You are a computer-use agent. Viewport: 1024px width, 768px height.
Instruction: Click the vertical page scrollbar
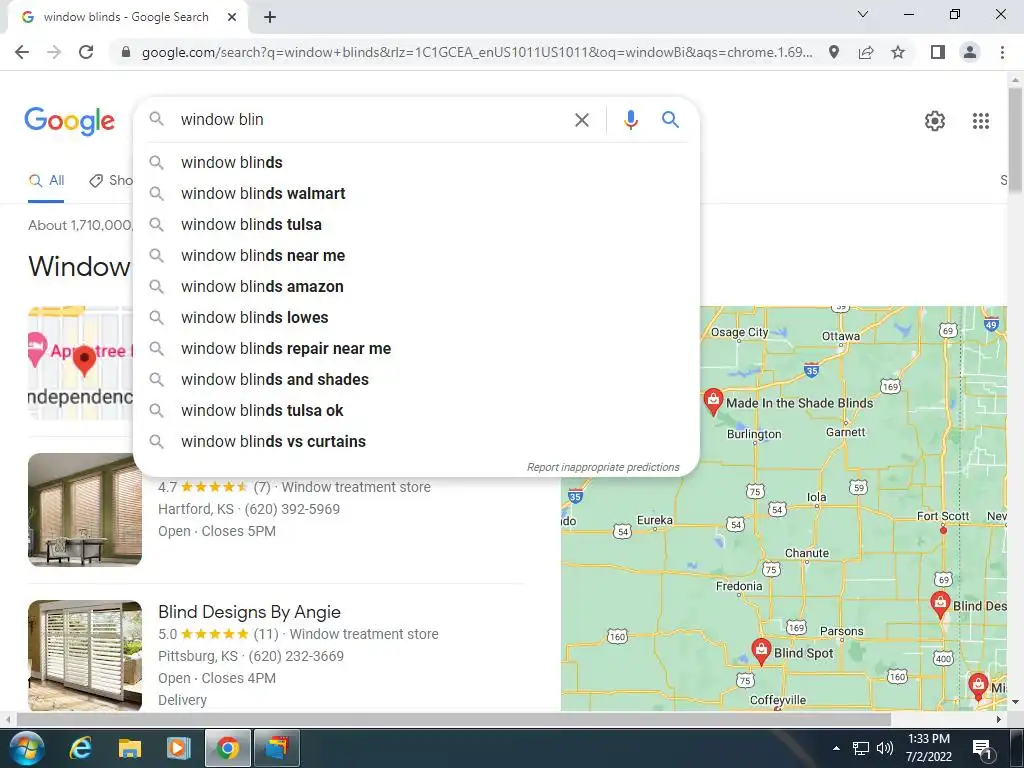pyautogui.click(x=1015, y=139)
